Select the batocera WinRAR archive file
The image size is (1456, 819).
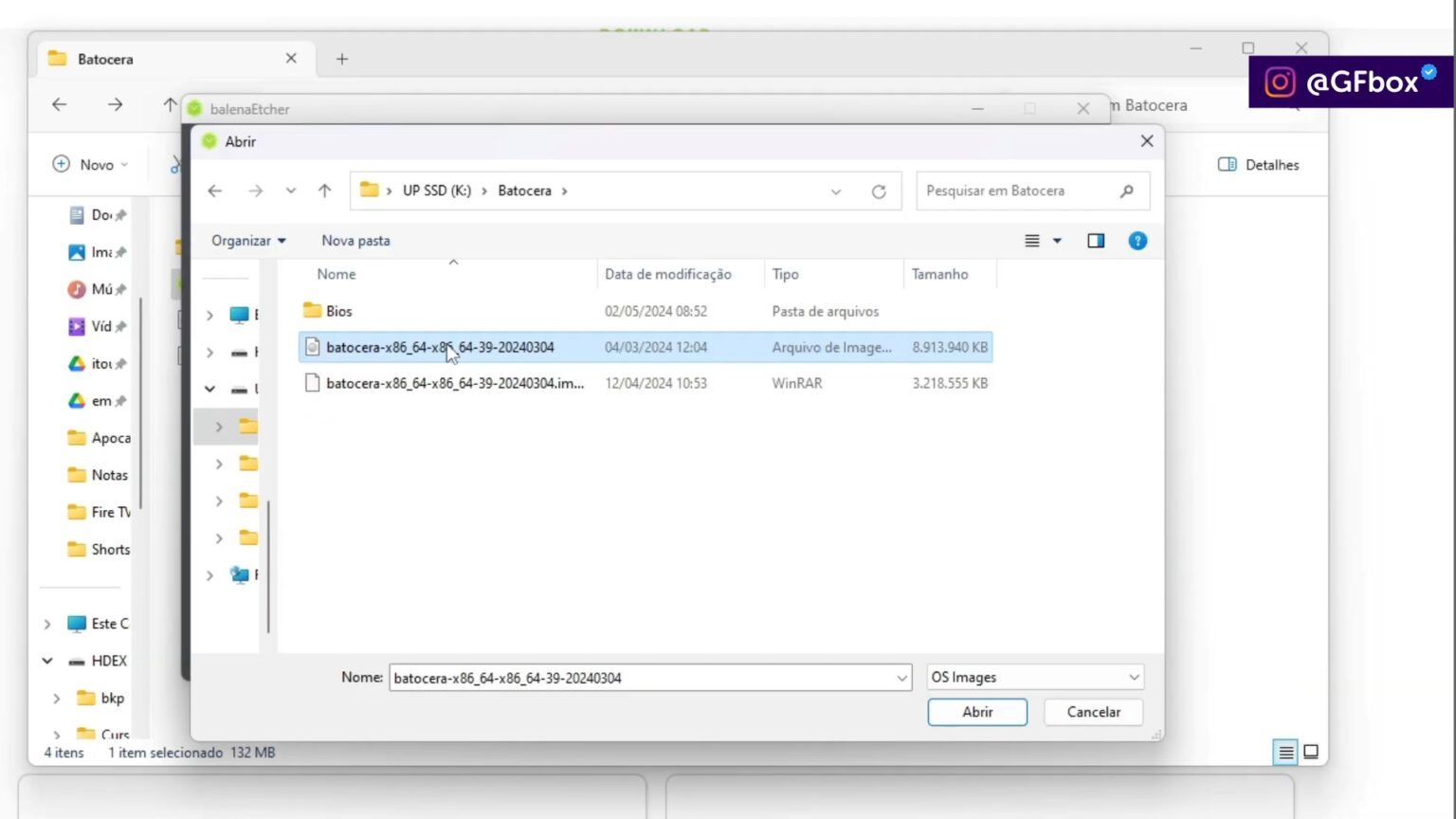tap(456, 383)
